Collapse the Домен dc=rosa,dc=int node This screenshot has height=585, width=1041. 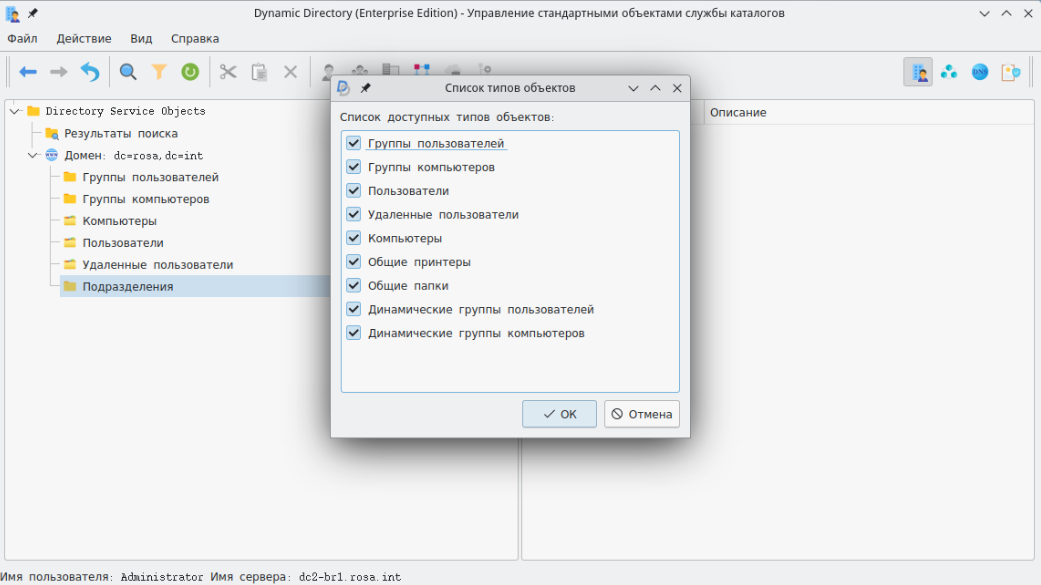33,155
